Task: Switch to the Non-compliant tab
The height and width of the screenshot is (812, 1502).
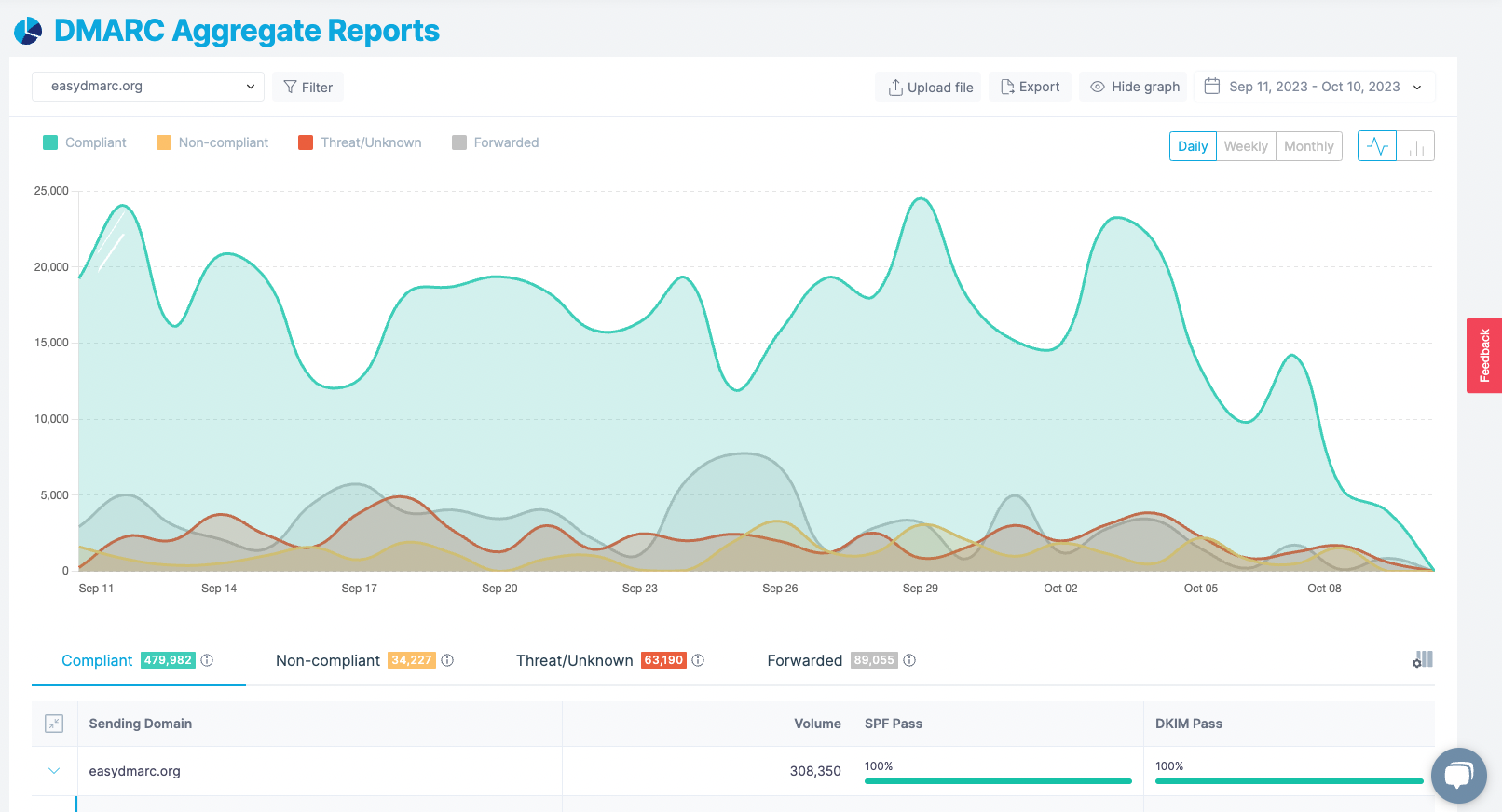Action: 328,660
